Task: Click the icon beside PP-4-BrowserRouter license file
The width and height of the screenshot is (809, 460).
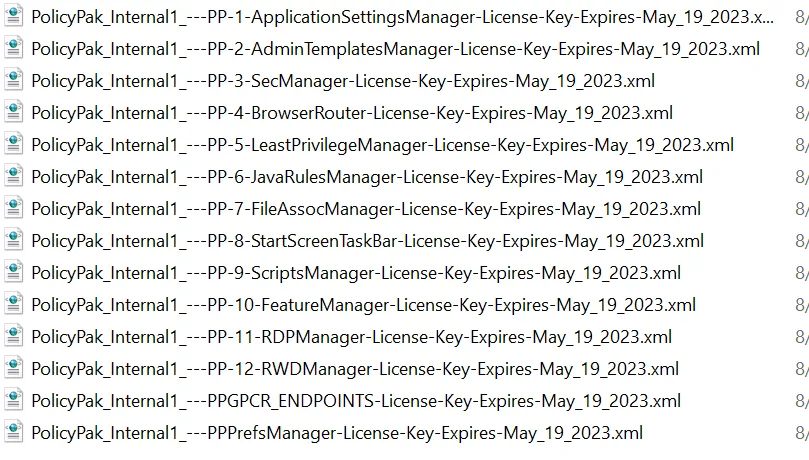Action: click(x=13, y=112)
